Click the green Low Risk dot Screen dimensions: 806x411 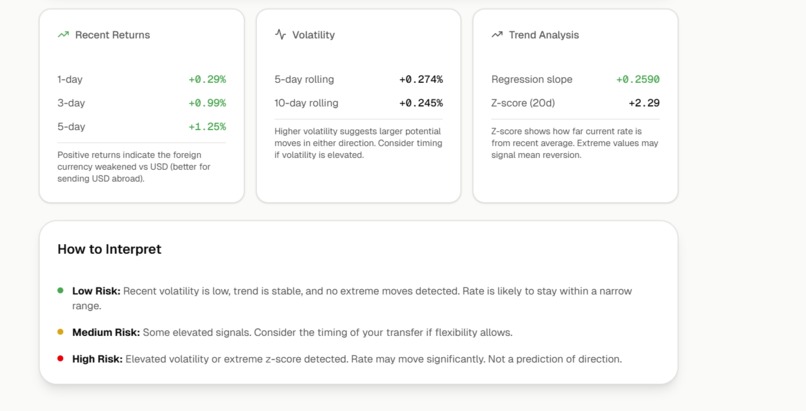60,291
